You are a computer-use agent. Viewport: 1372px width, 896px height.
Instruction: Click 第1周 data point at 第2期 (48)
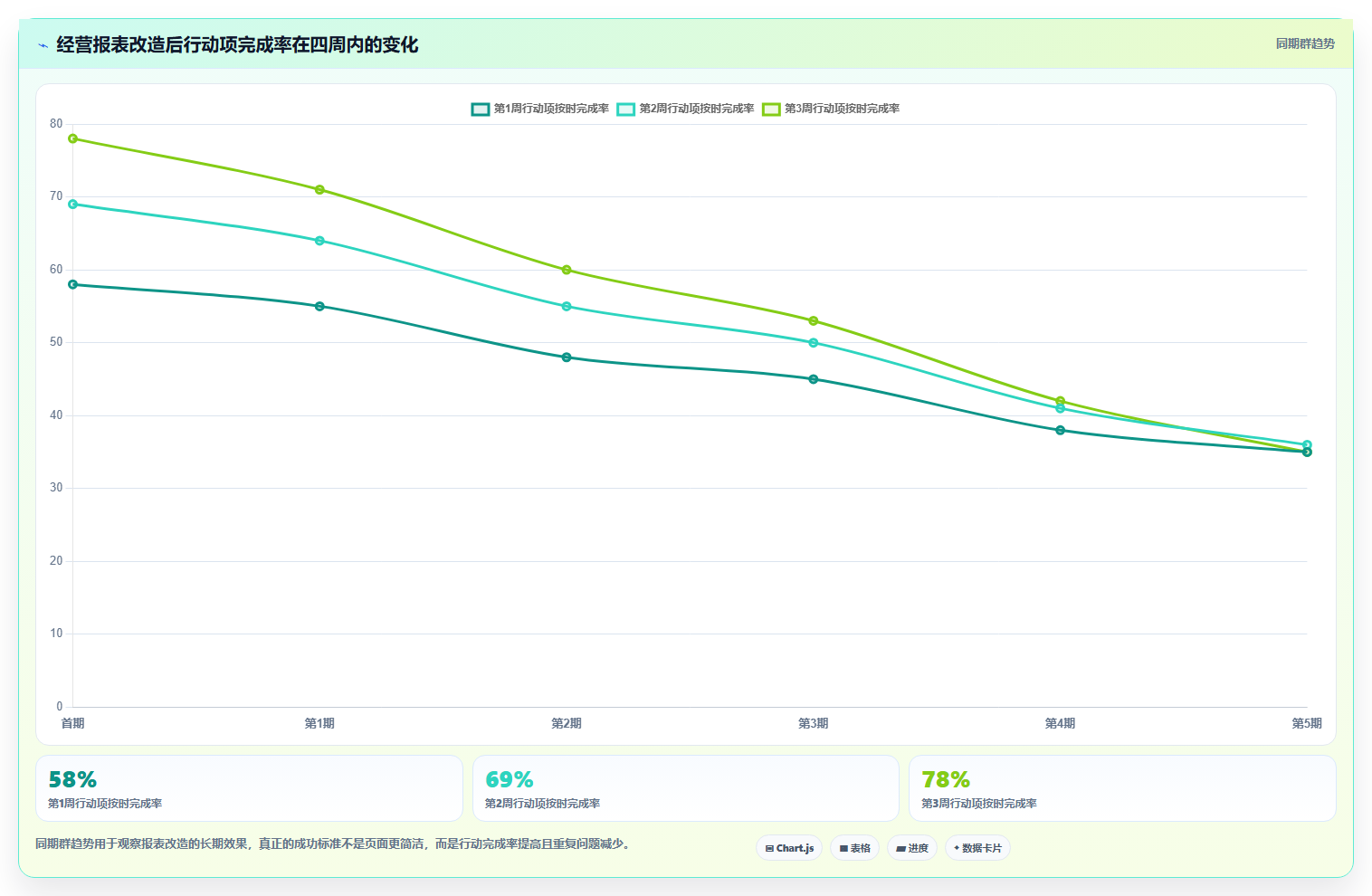pos(567,357)
